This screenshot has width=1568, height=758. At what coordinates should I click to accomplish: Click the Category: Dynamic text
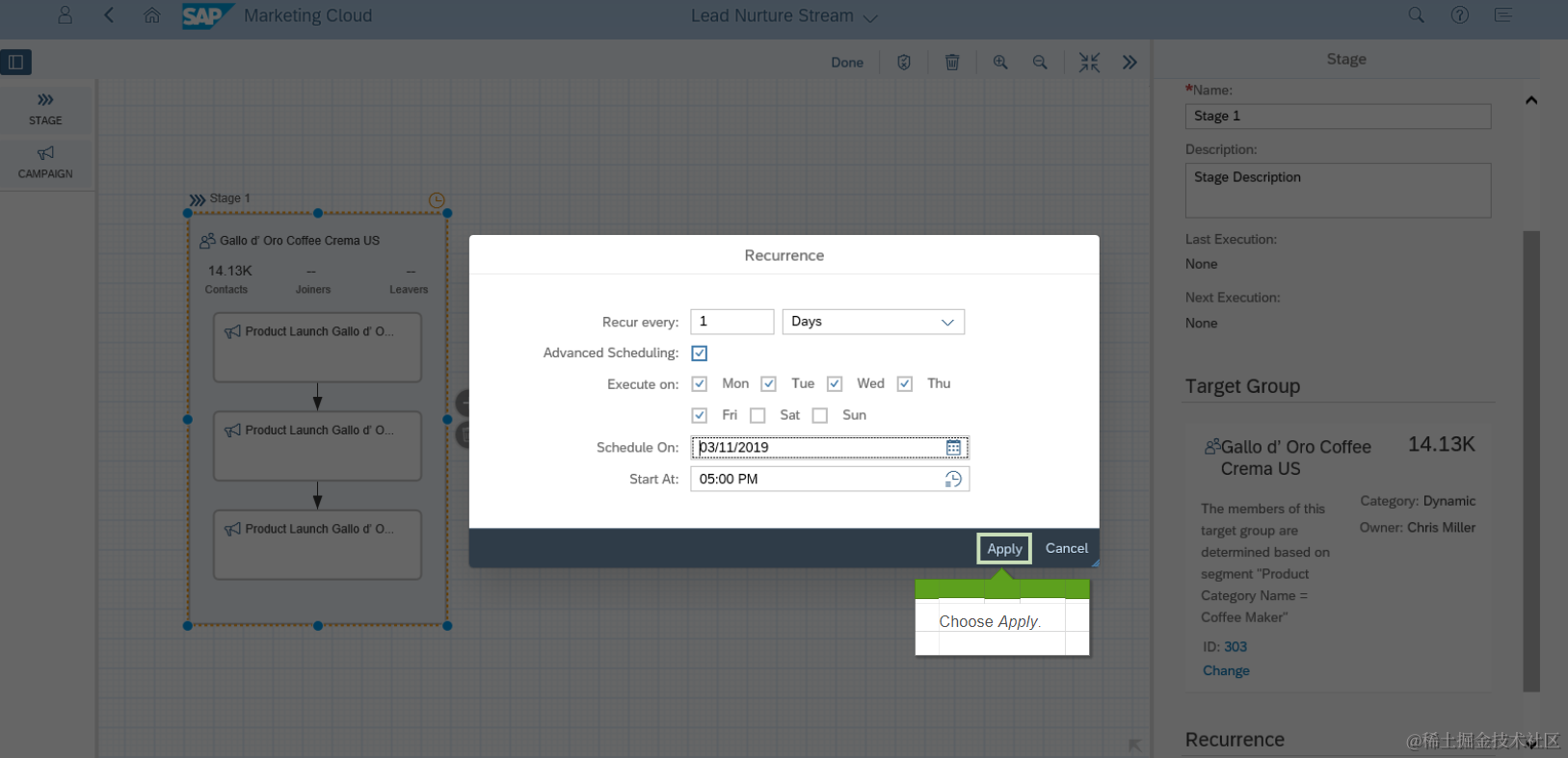pyautogui.click(x=1418, y=501)
